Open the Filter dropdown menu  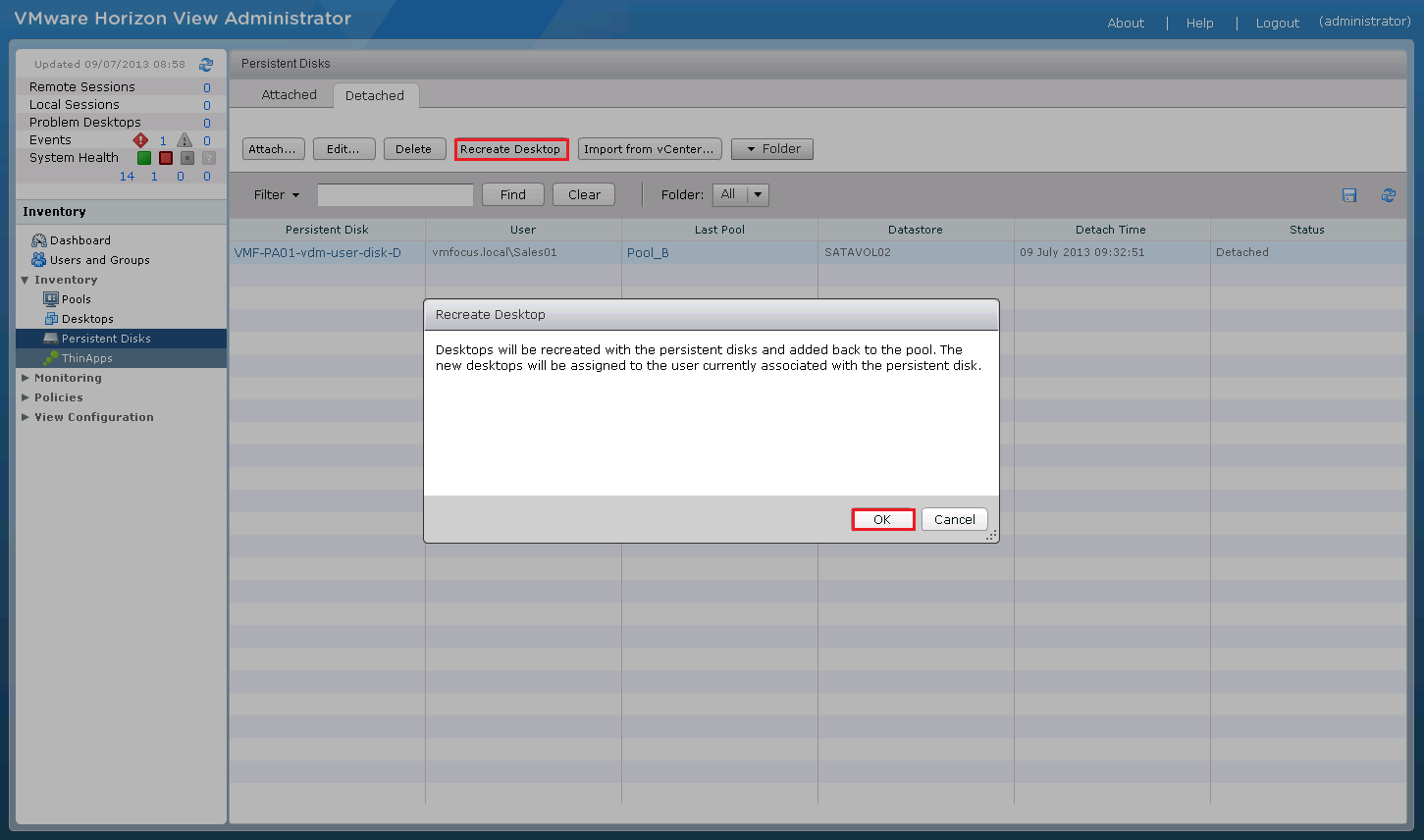(x=277, y=195)
